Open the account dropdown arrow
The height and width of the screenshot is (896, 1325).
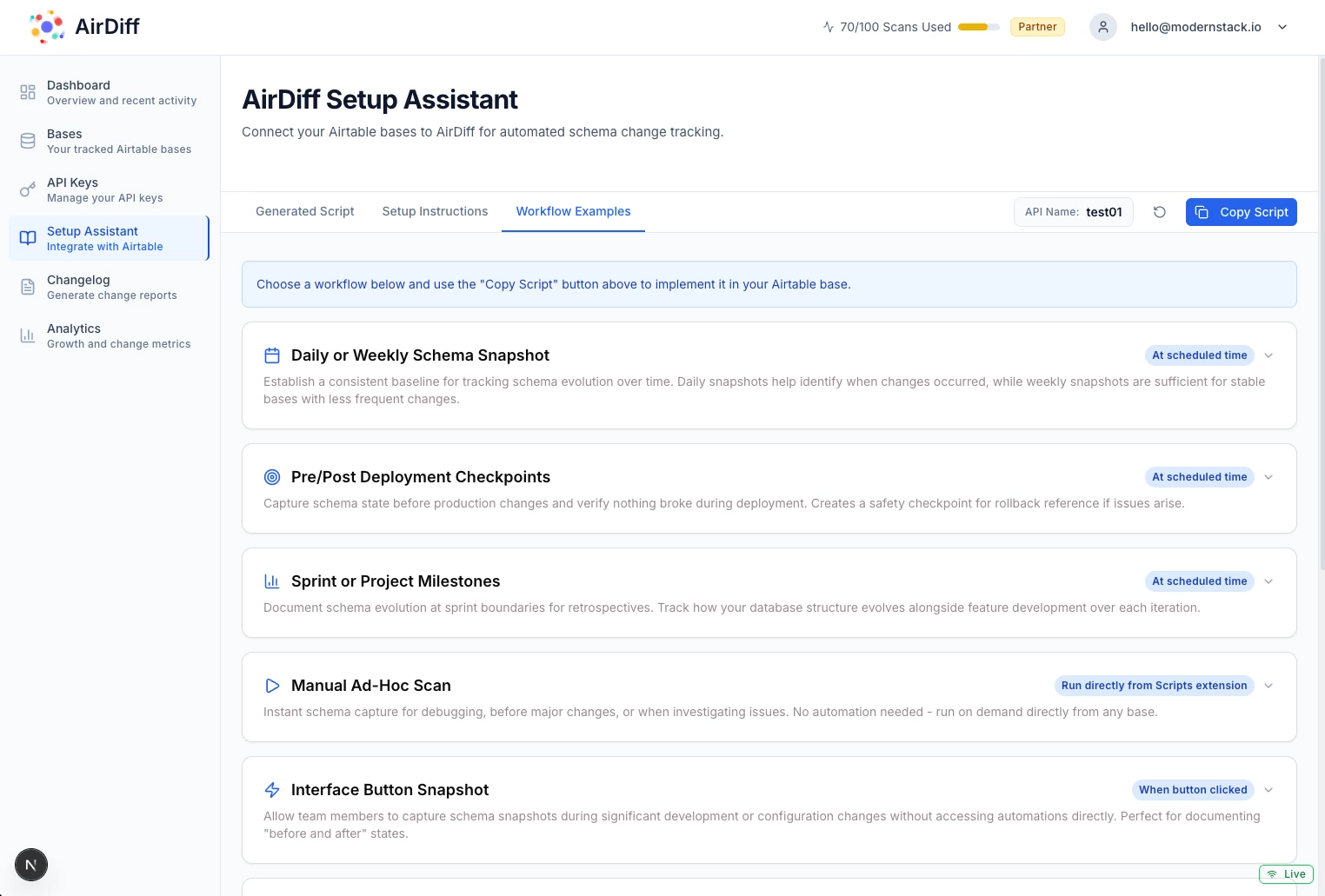click(1282, 27)
